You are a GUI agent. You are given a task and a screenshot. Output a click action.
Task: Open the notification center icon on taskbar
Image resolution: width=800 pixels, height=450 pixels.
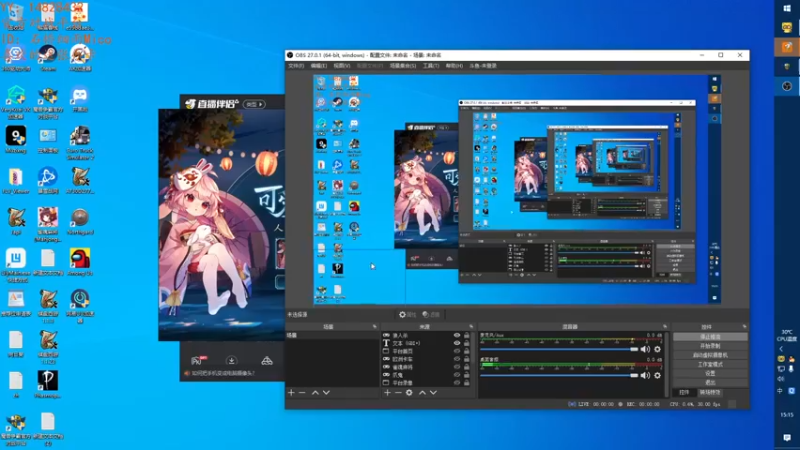(x=787, y=437)
